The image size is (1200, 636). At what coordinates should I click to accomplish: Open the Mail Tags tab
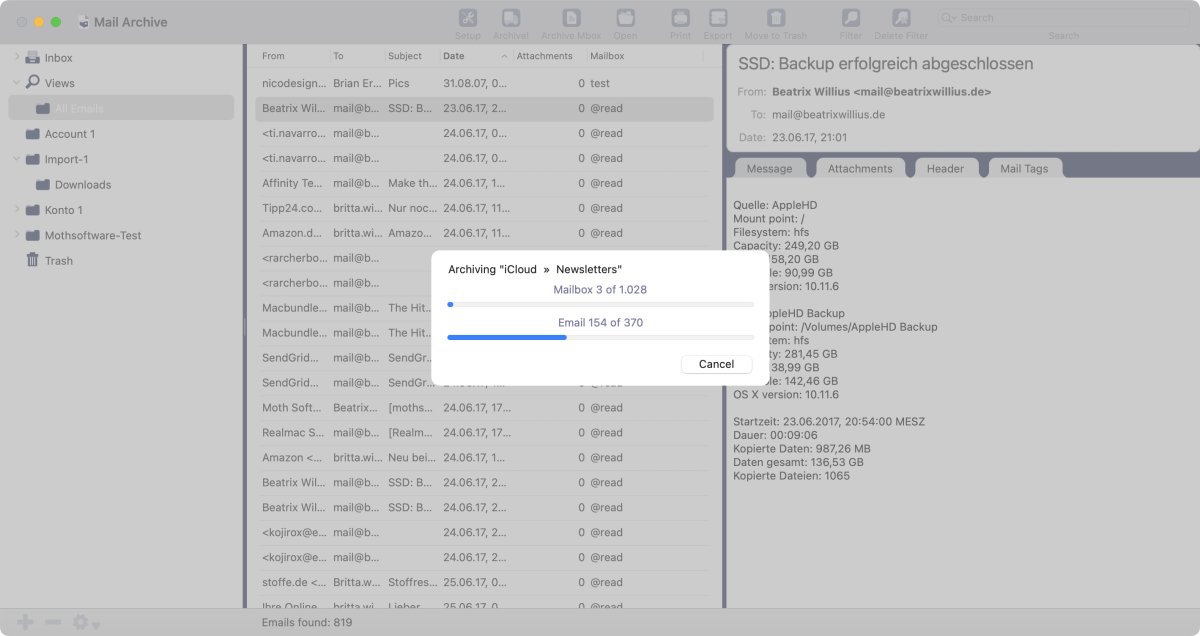click(1024, 168)
